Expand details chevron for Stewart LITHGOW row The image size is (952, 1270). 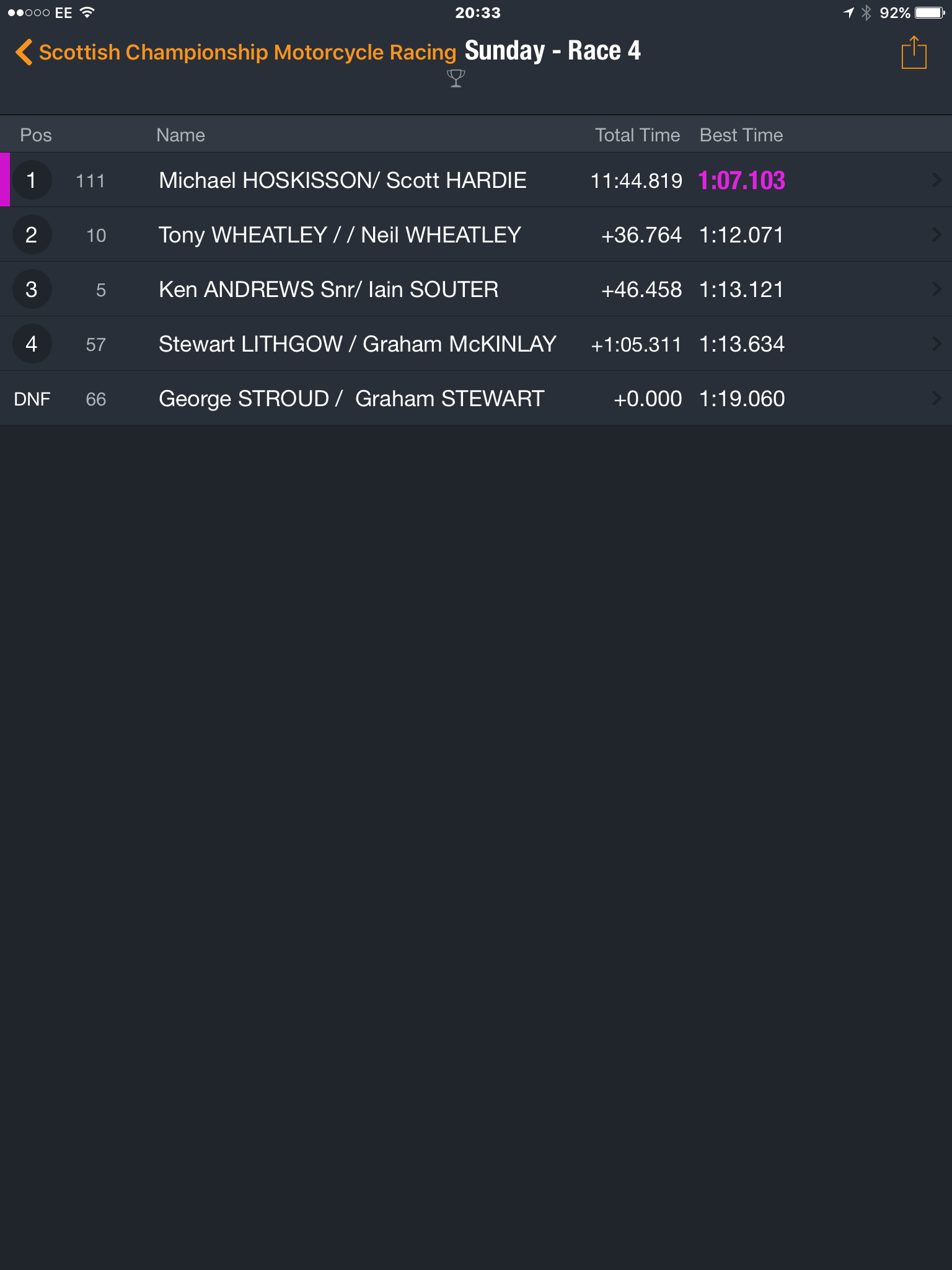(937, 344)
